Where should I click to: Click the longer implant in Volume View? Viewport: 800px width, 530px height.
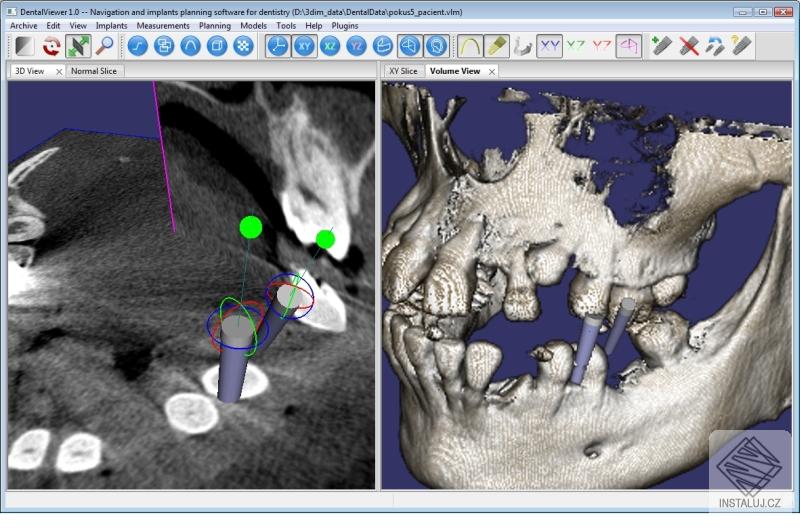pyautogui.click(x=588, y=349)
